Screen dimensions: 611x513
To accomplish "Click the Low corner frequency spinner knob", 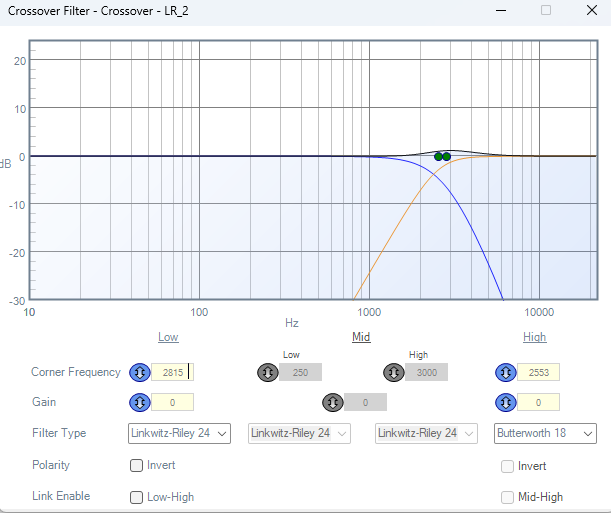I will coord(140,372).
